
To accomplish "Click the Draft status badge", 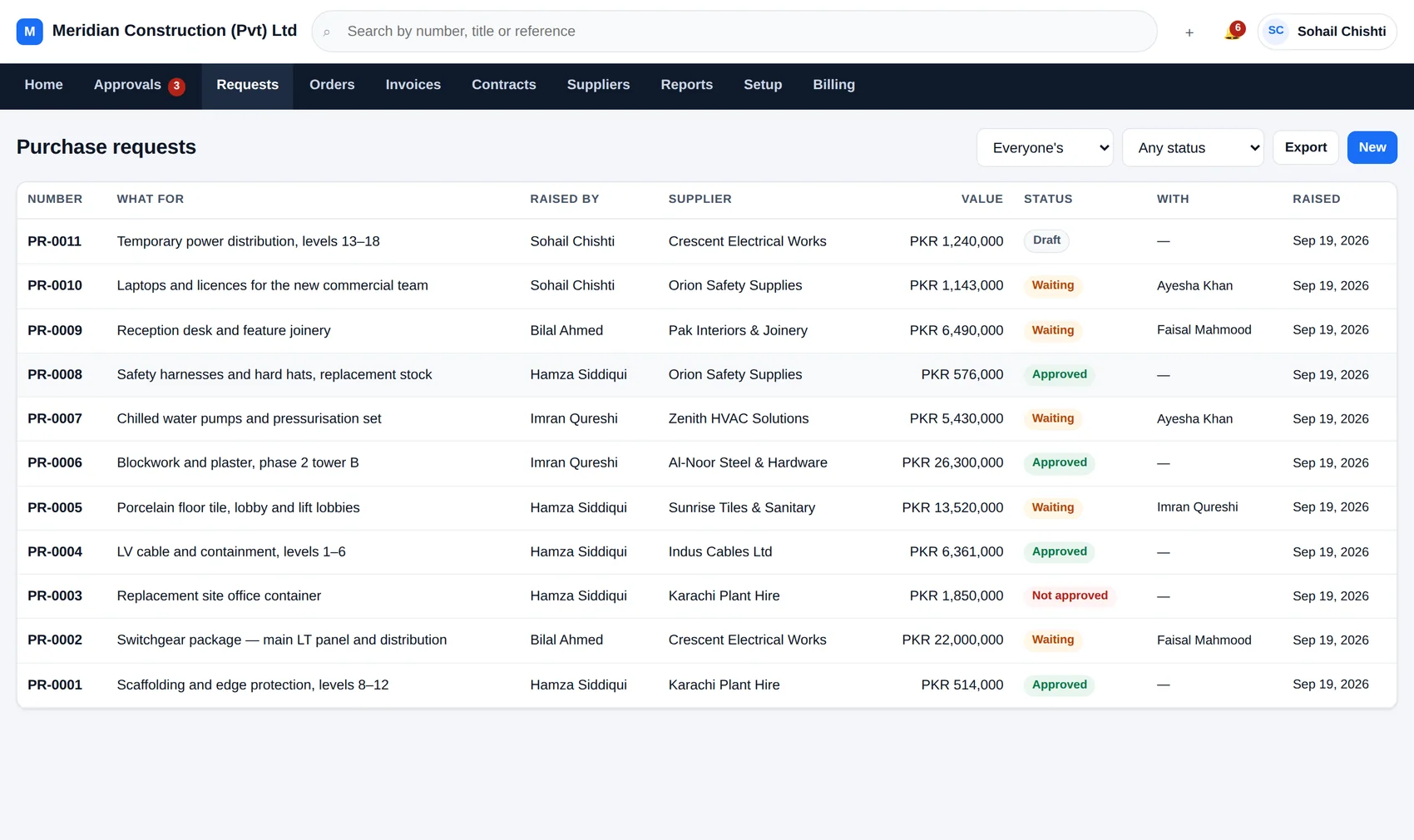I will pyautogui.click(x=1046, y=240).
